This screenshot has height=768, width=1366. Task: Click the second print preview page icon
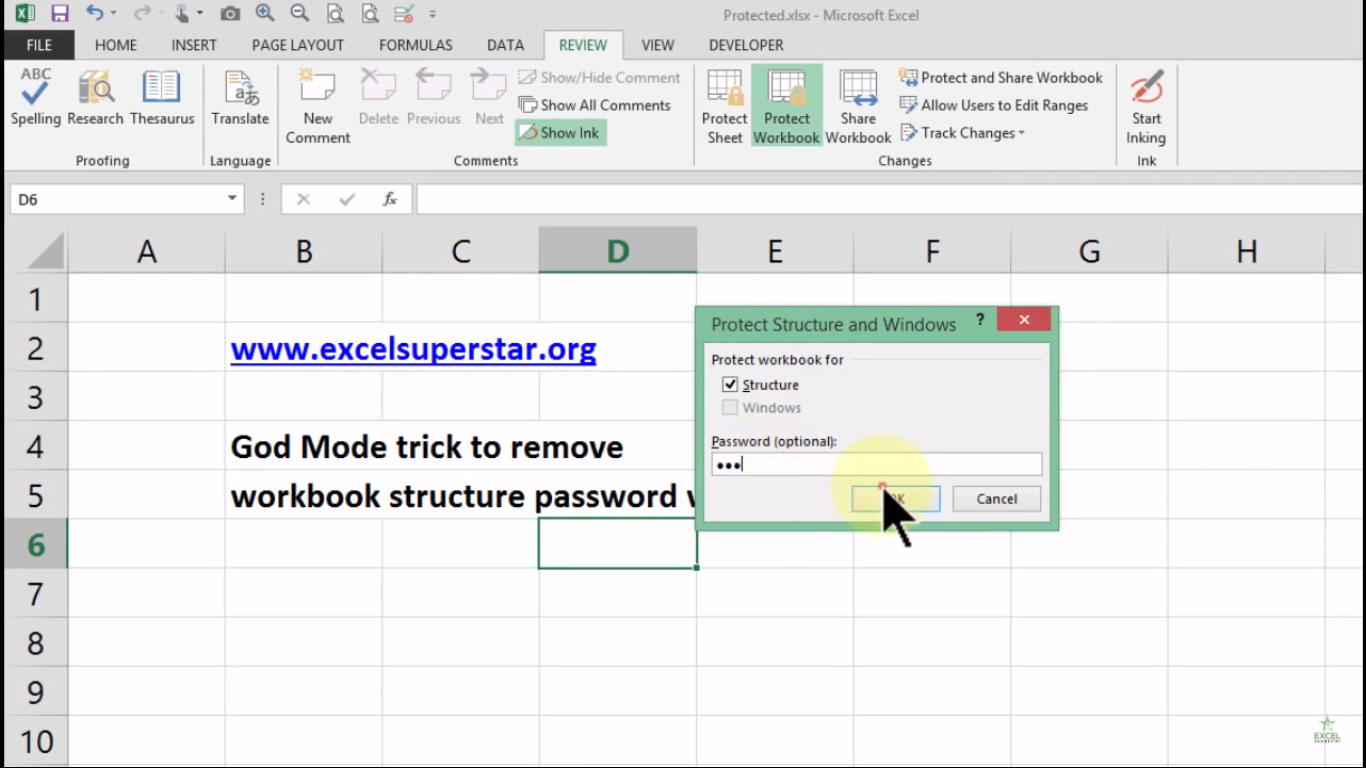tap(370, 14)
